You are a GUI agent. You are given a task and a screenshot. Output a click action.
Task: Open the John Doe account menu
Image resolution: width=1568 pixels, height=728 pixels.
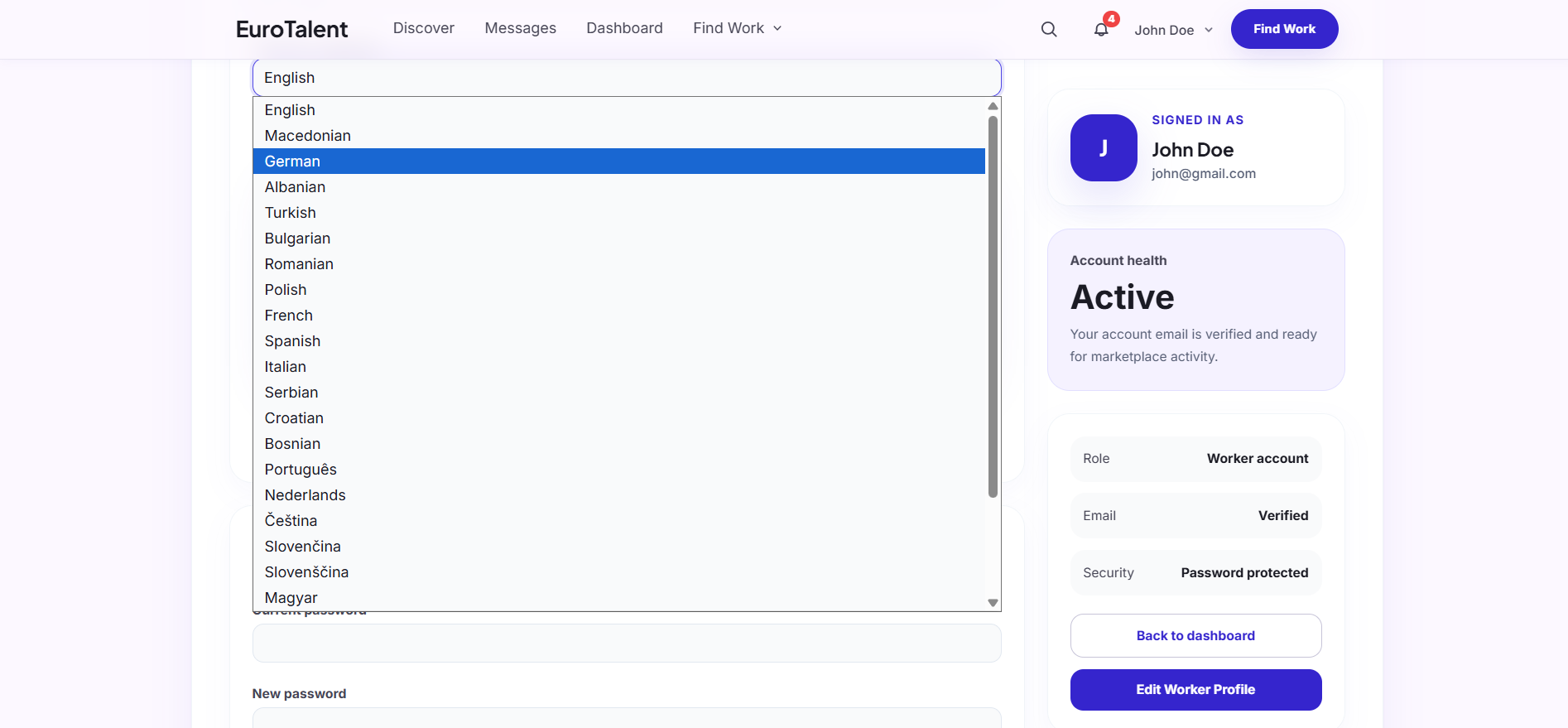(1174, 30)
